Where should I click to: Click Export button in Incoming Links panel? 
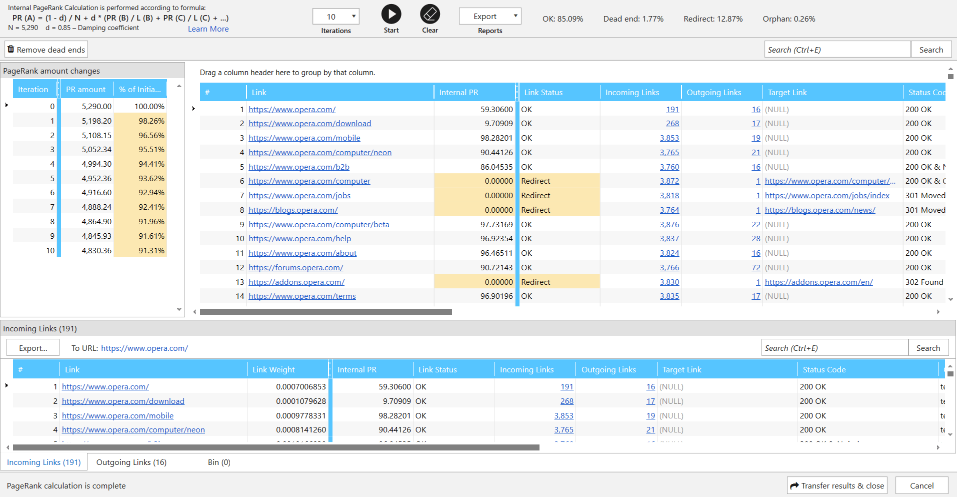click(x=33, y=348)
